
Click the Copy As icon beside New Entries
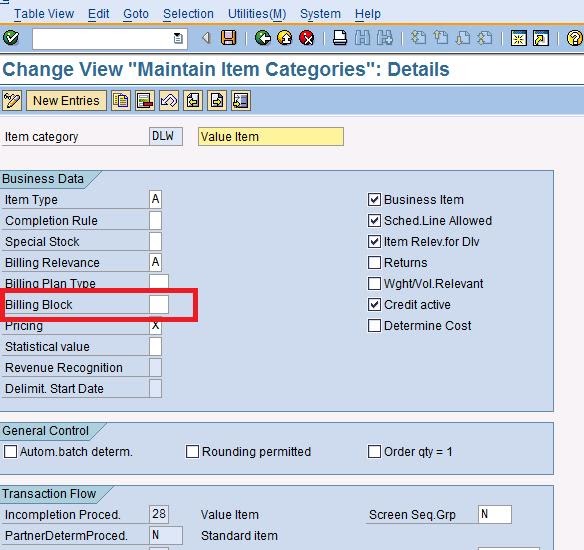click(x=121, y=101)
